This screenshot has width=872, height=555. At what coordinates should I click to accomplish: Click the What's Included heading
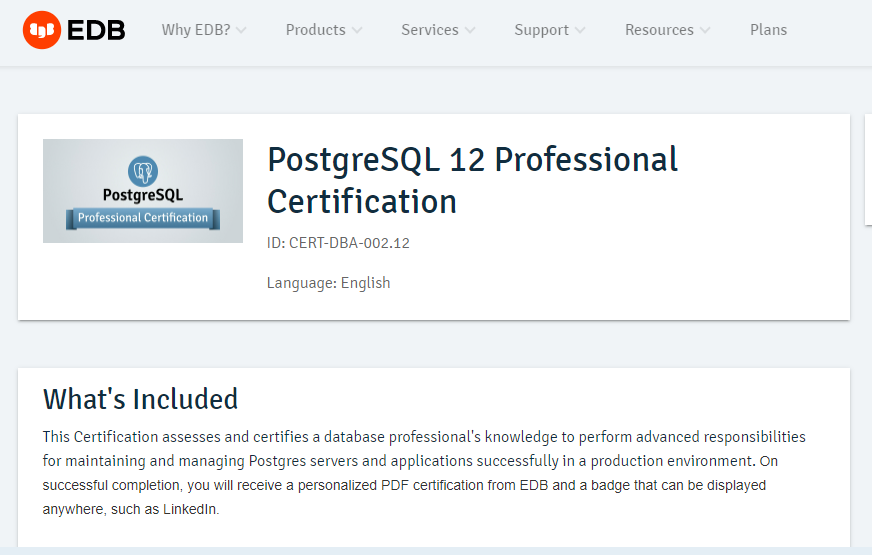tap(140, 399)
